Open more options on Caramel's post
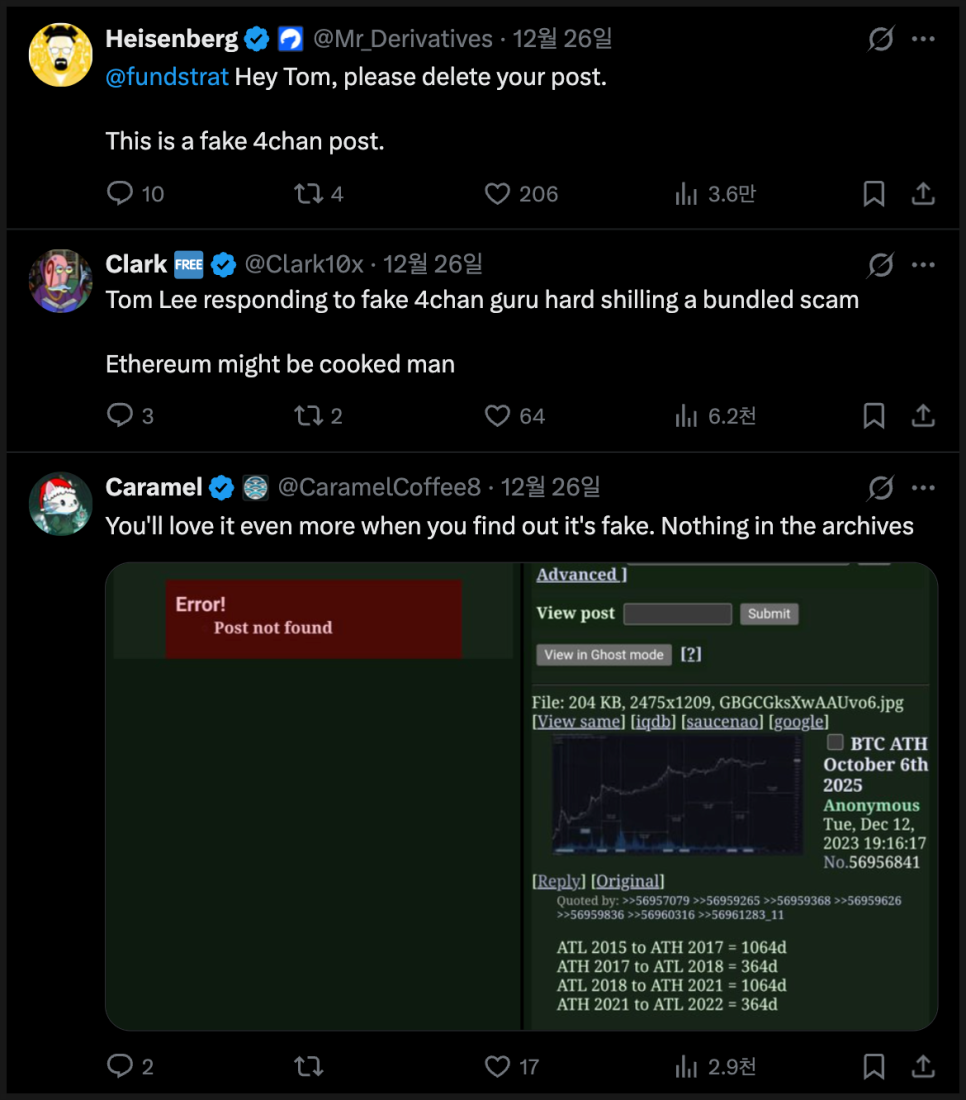This screenshot has width=966, height=1100. click(923, 488)
